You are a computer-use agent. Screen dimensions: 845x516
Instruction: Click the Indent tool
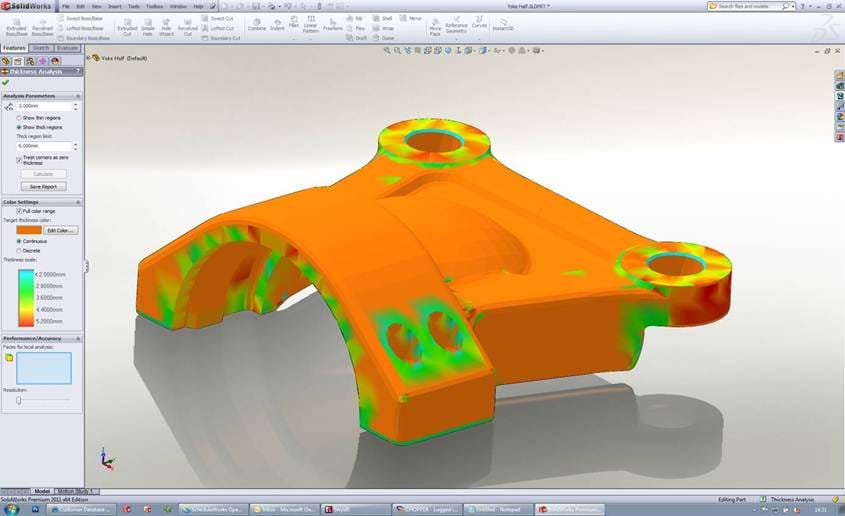(x=277, y=25)
